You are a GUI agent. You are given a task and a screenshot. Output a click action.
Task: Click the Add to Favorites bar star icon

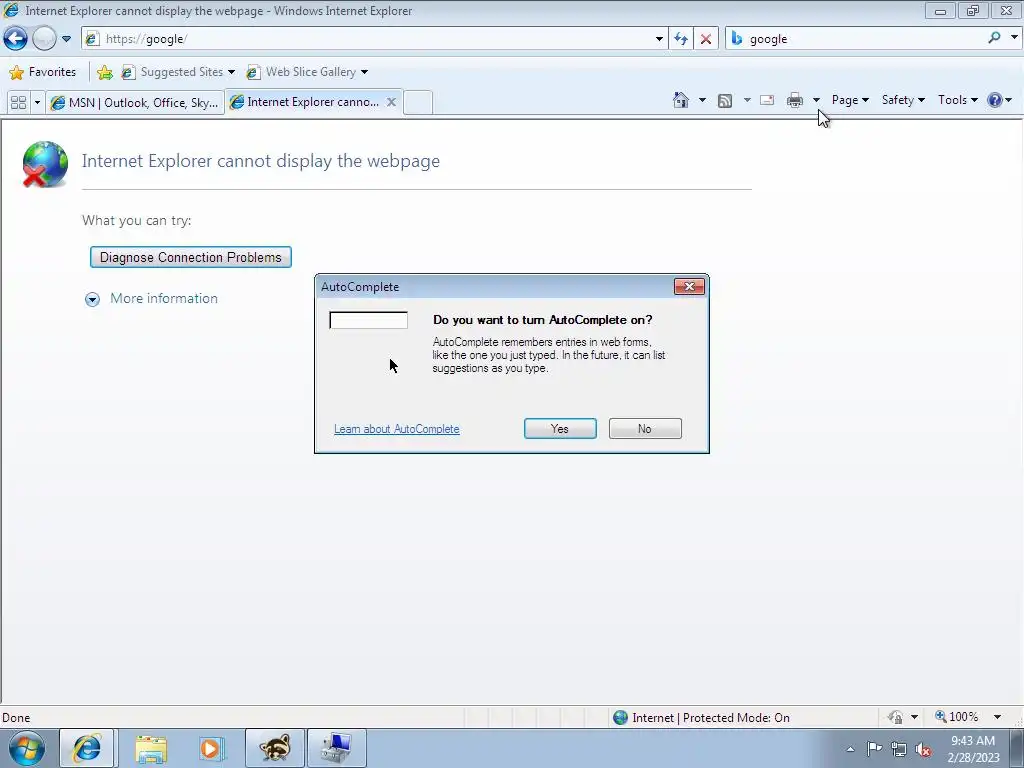point(104,72)
